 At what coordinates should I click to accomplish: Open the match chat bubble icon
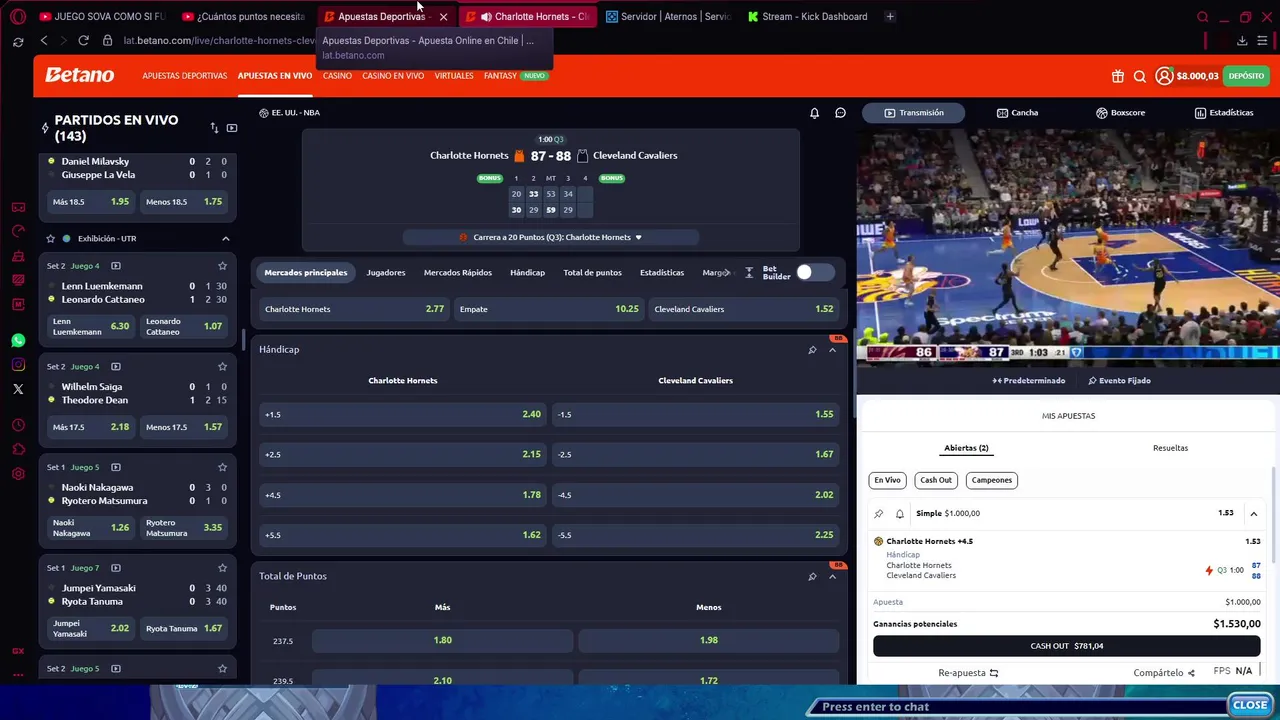[x=840, y=113]
